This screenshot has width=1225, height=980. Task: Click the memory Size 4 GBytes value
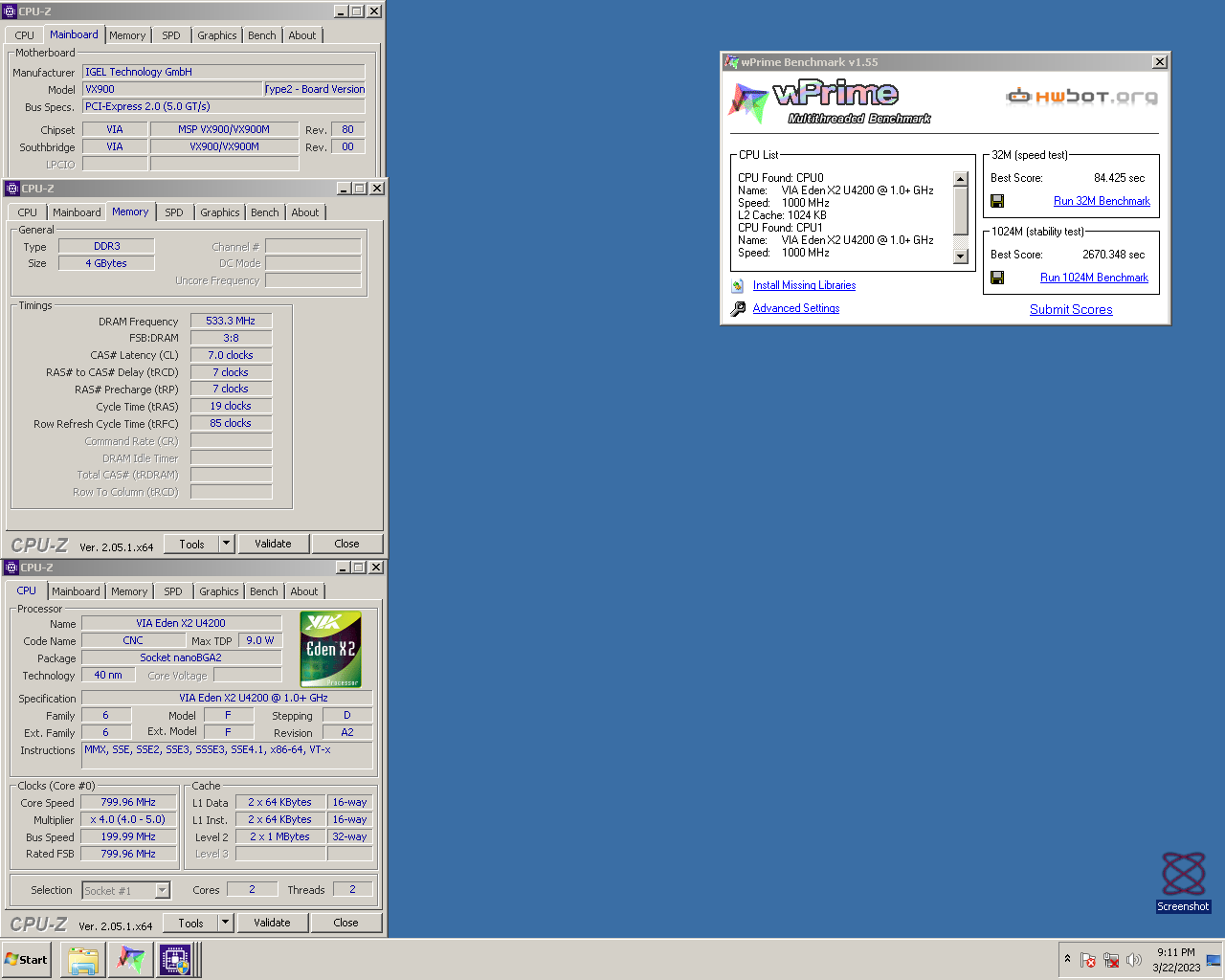[106, 263]
